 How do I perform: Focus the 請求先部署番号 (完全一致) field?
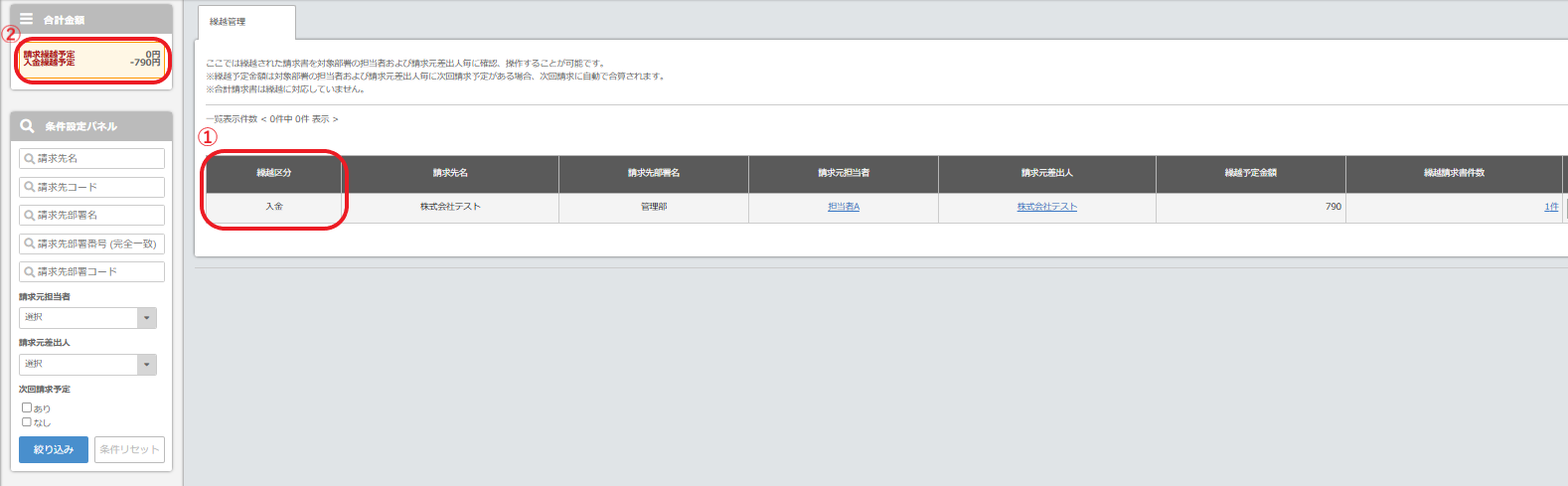(91, 243)
